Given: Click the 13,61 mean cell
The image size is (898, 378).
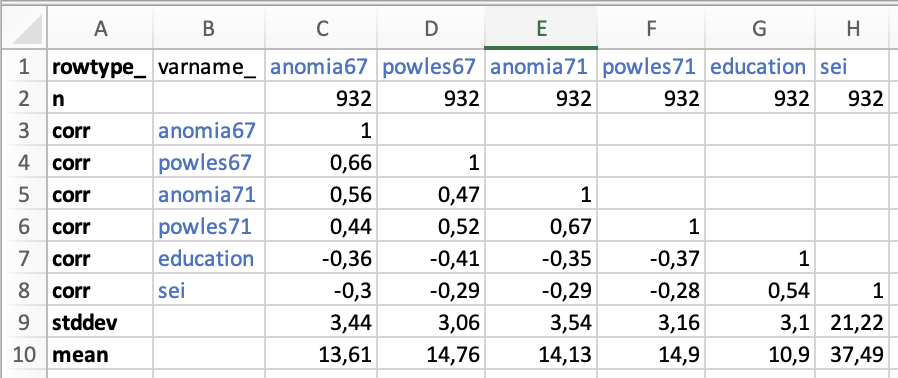Looking at the screenshot, I should (x=320, y=356).
